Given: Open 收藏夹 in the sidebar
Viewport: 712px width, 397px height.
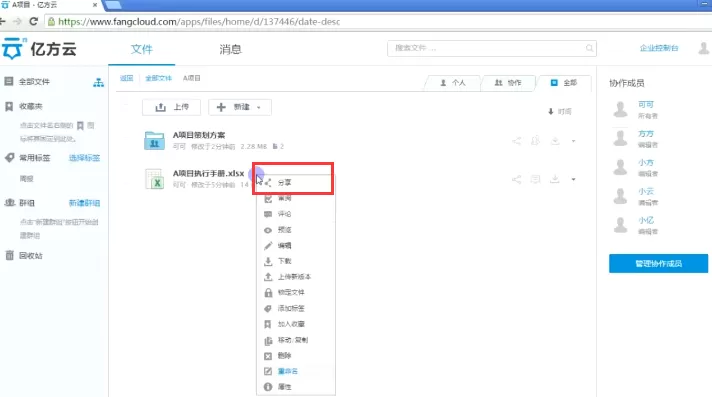Looking at the screenshot, I should pyautogui.click(x=30, y=106).
